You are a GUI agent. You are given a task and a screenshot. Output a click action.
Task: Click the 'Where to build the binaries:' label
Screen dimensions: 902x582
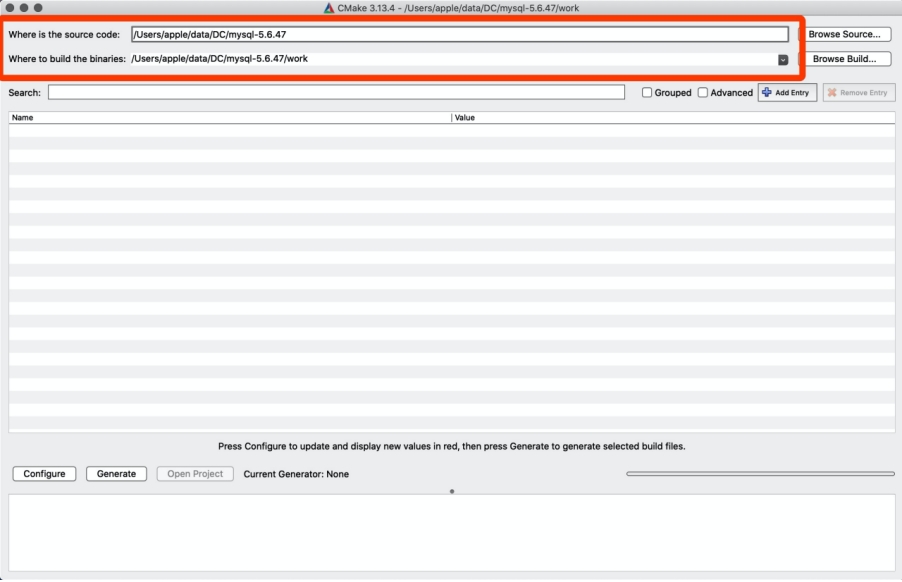[x=67, y=59]
